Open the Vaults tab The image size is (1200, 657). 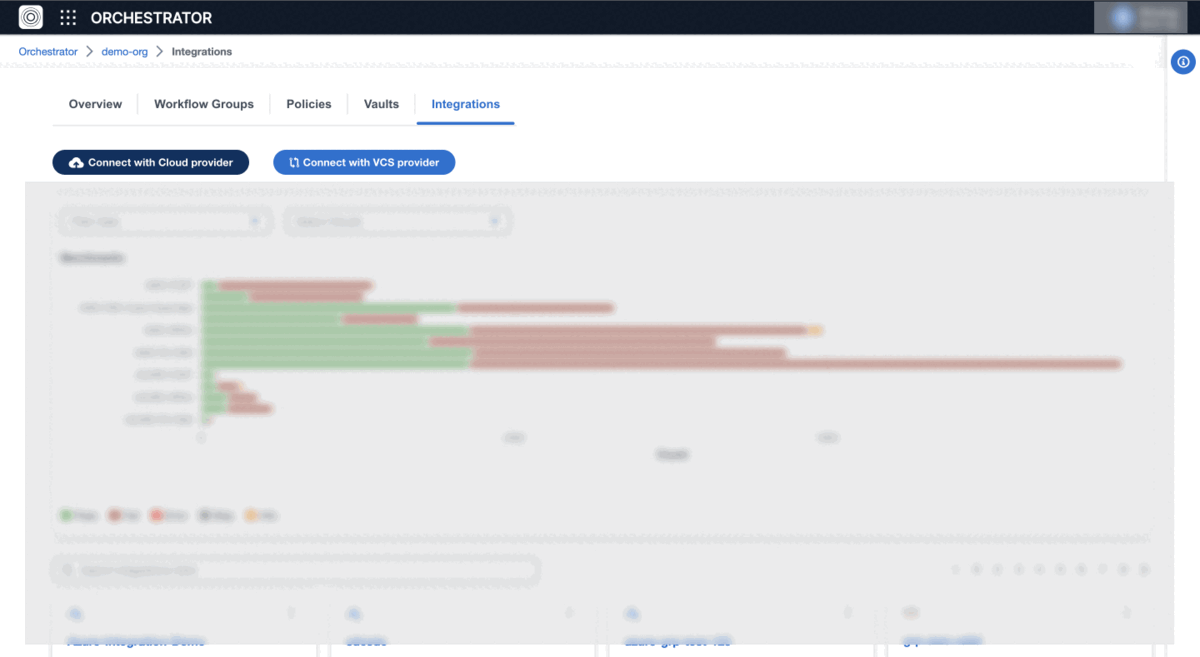point(380,104)
